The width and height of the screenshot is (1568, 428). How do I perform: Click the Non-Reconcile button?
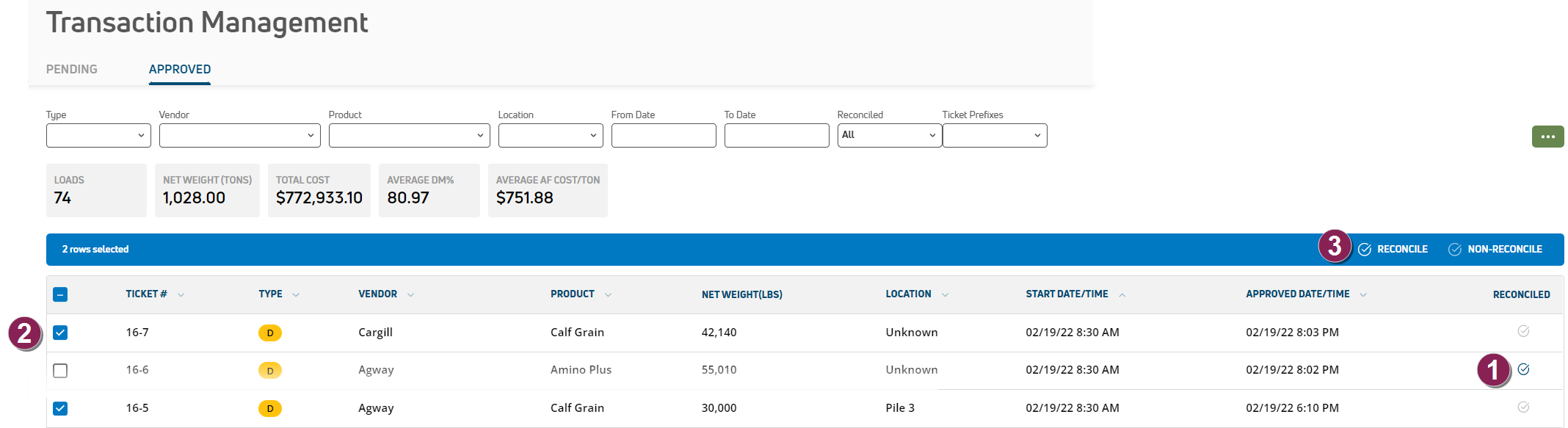1495,250
